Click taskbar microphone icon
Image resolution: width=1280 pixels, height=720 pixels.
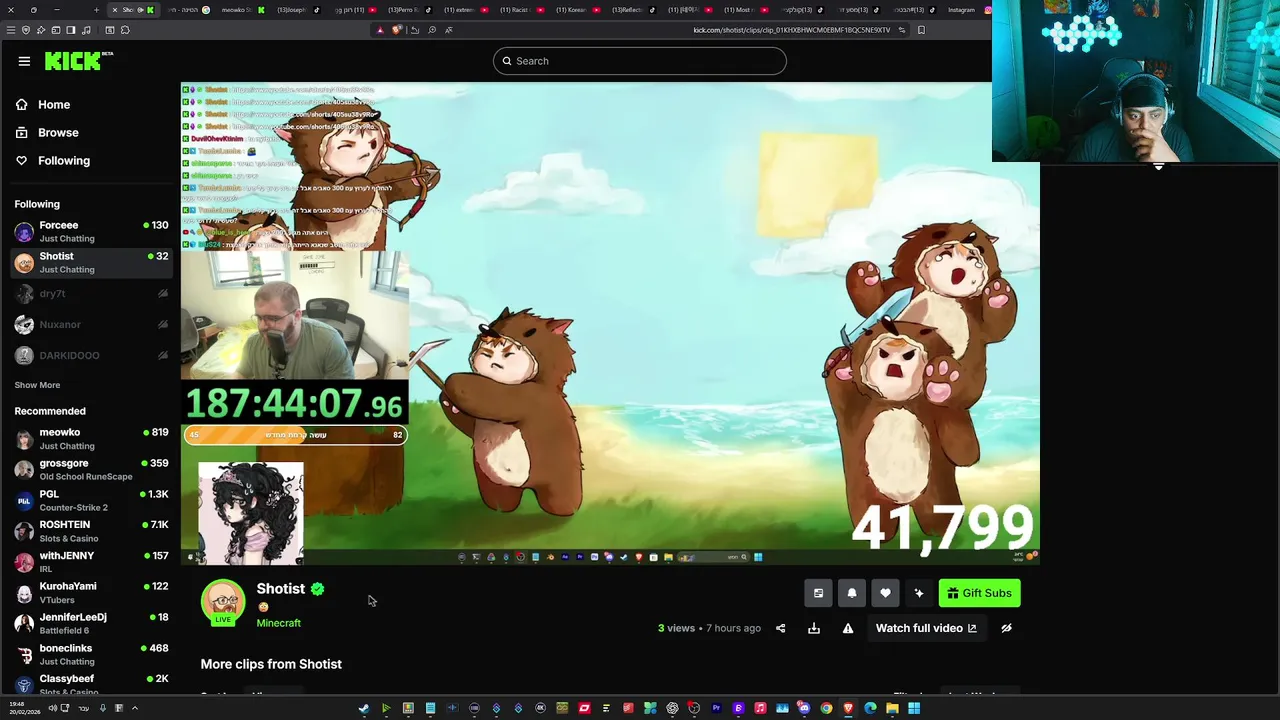click(102, 708)
